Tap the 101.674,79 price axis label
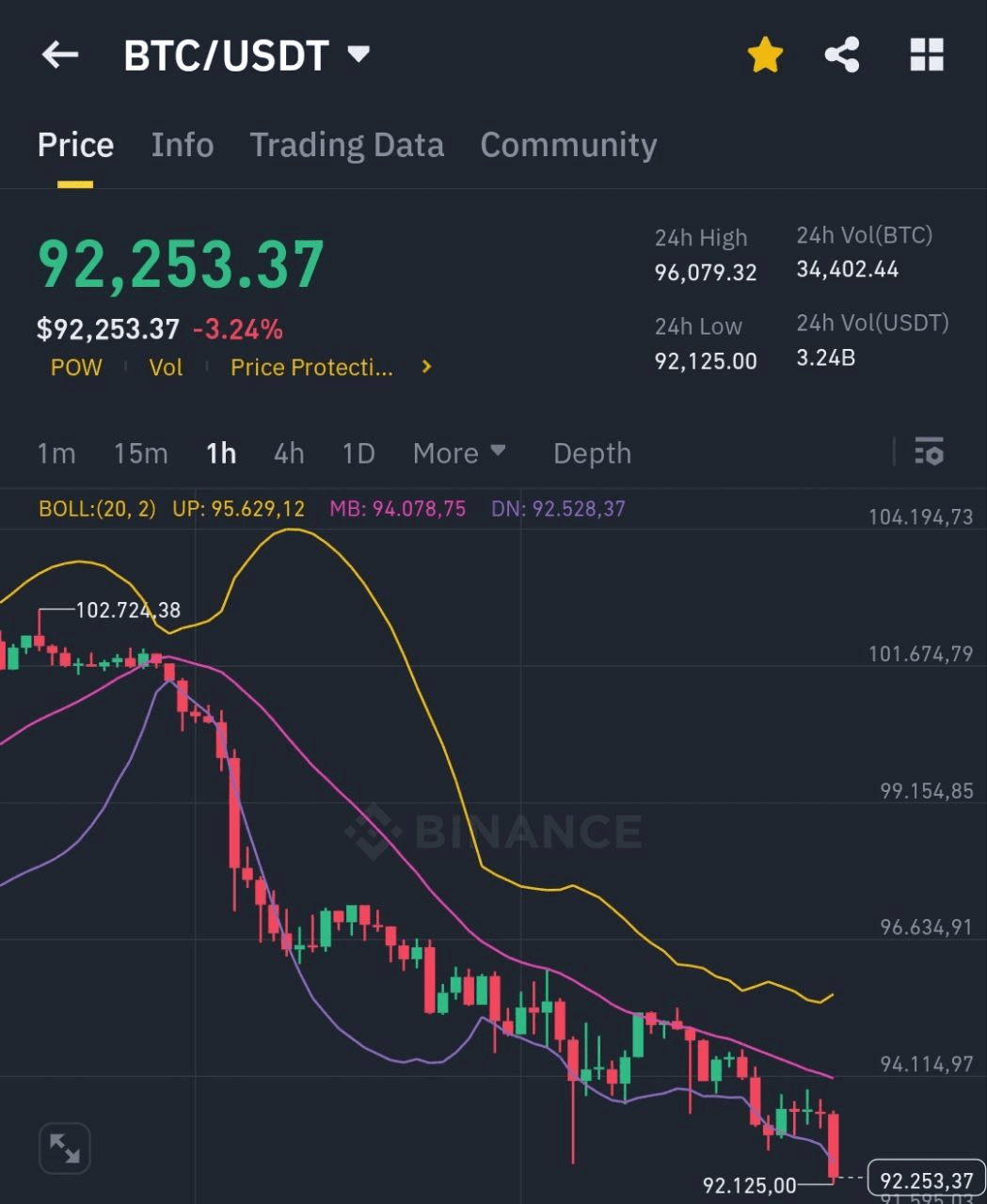The image size is (987, 1204). point(920,654)
